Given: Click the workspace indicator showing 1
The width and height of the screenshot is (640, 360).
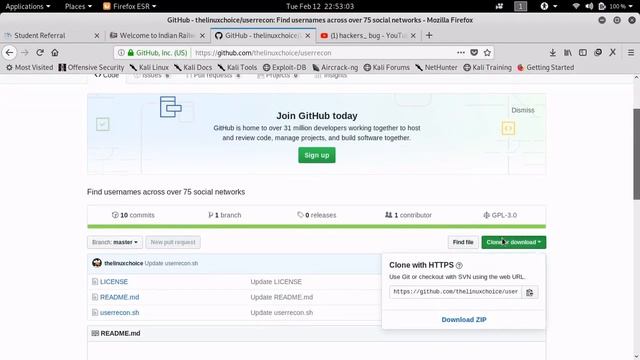Looking at the screenshot, I should click(x=520, y=6).
